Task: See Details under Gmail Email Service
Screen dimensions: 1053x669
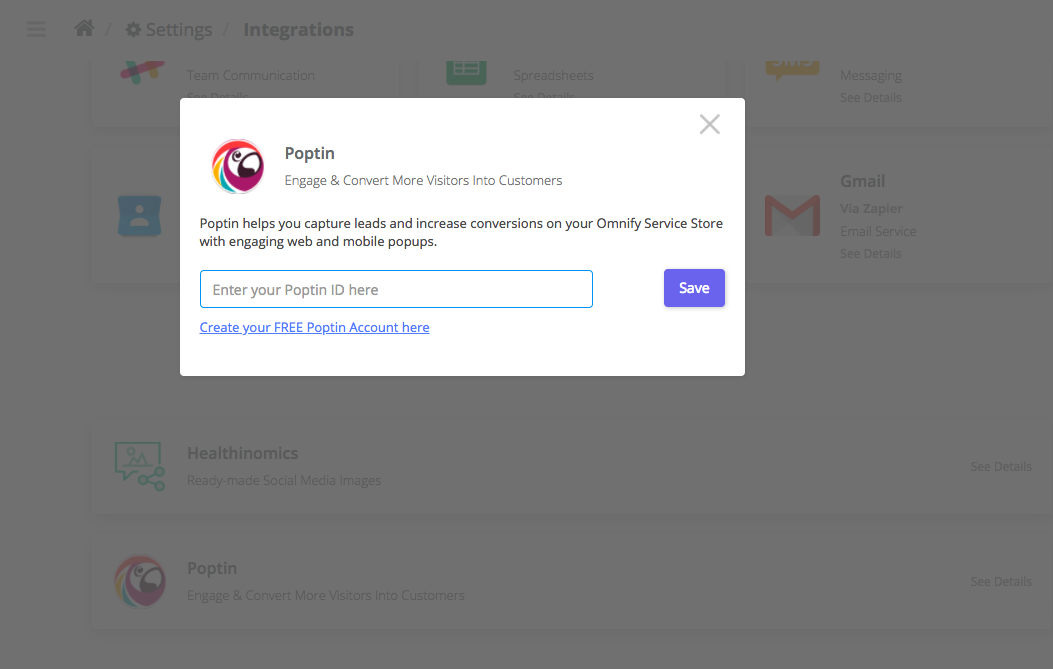Action: click(x=870, y=253)
